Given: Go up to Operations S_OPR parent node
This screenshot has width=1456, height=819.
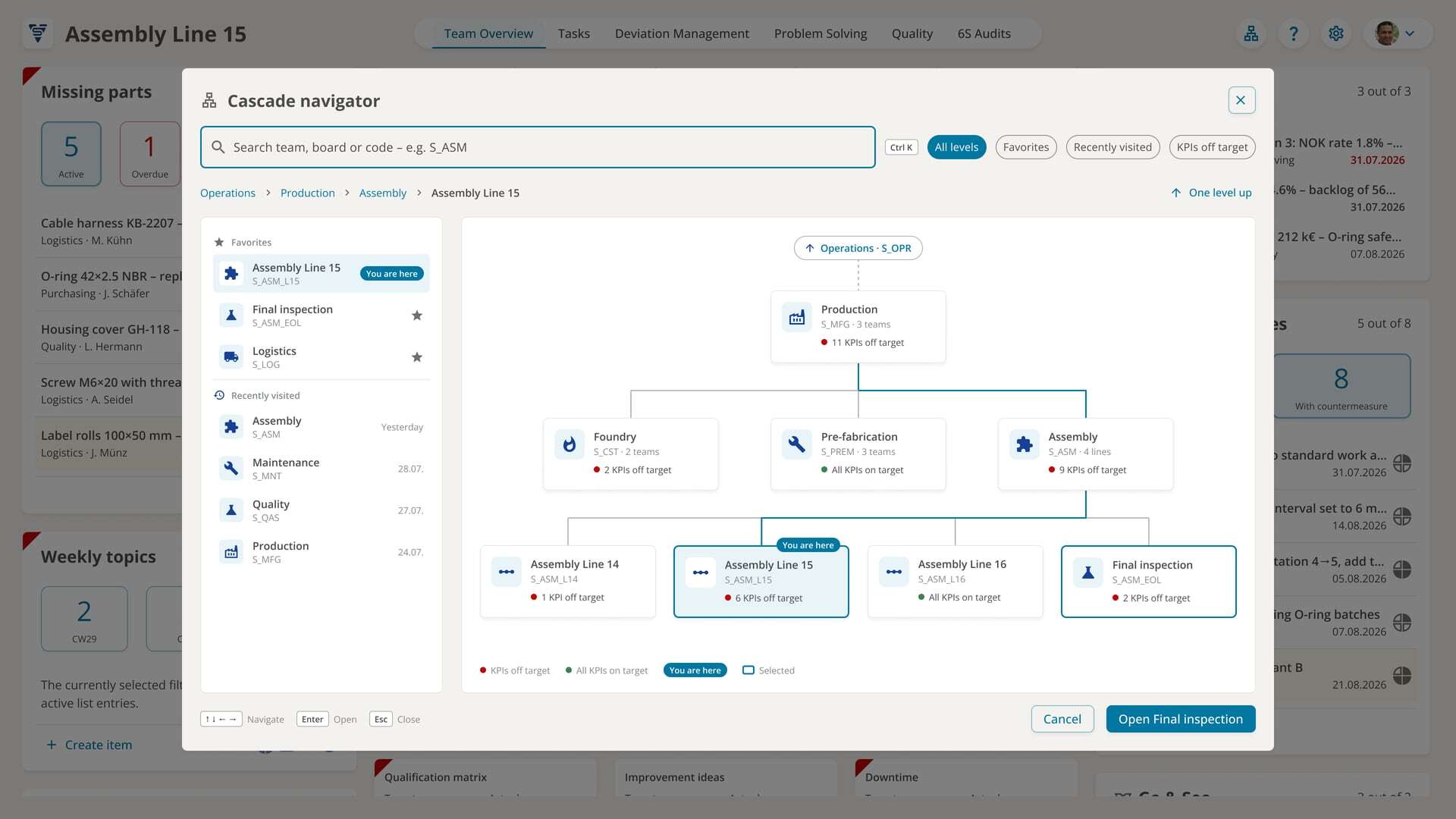Looking at the screenshot, I should (x=858, y=248).
